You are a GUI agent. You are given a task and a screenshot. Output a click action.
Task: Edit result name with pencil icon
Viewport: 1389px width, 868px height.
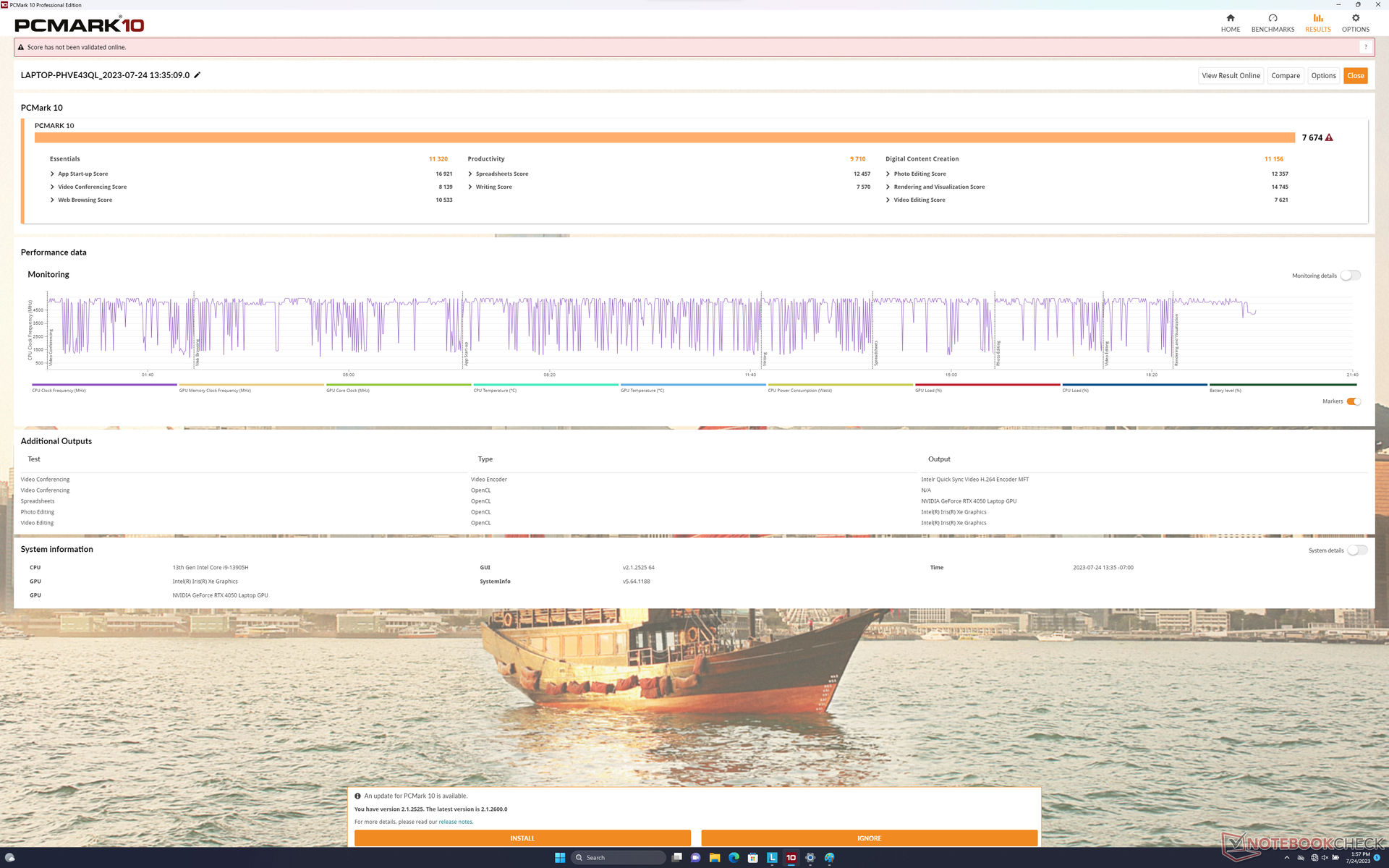pos(197,75)
